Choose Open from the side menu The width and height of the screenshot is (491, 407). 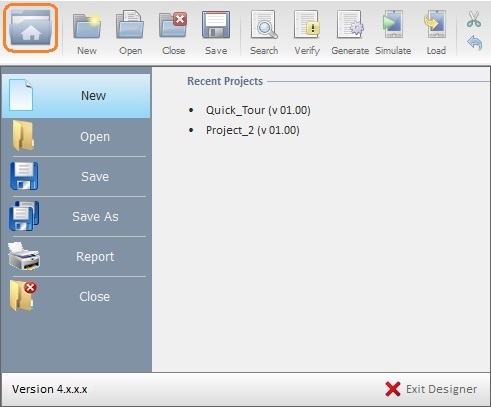pos(76,137)
